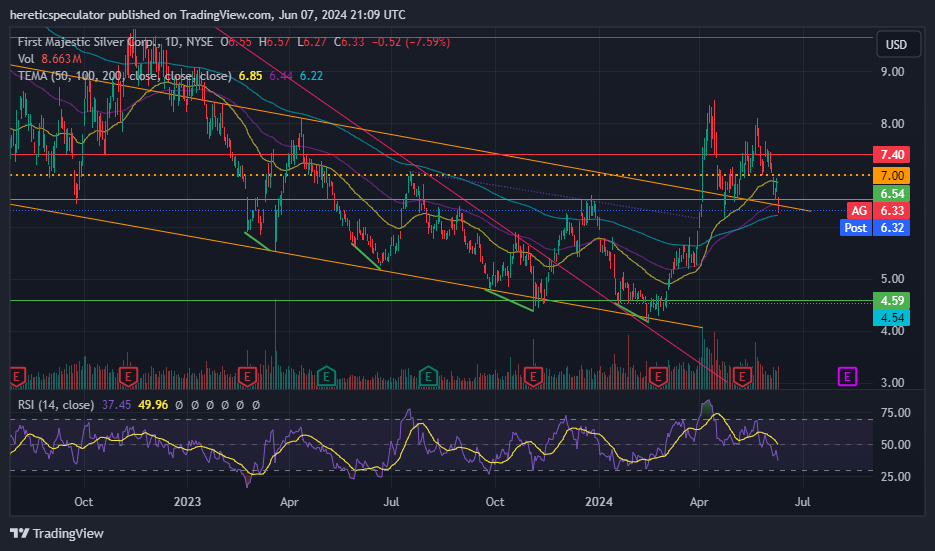Image resolution: width=935 pixels, height=551 pixels.
Task: Click the NYSE exchange label
Action: tap(199, 42)
